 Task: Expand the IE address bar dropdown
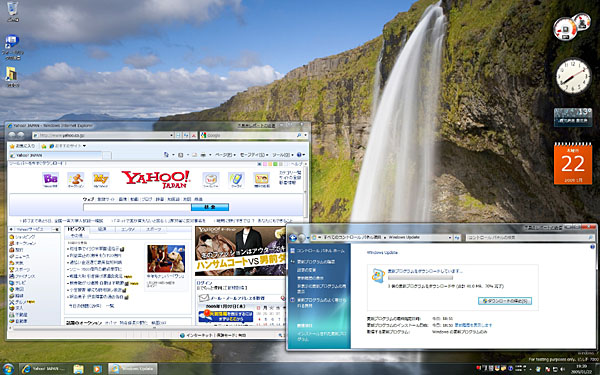click(172, 135)
